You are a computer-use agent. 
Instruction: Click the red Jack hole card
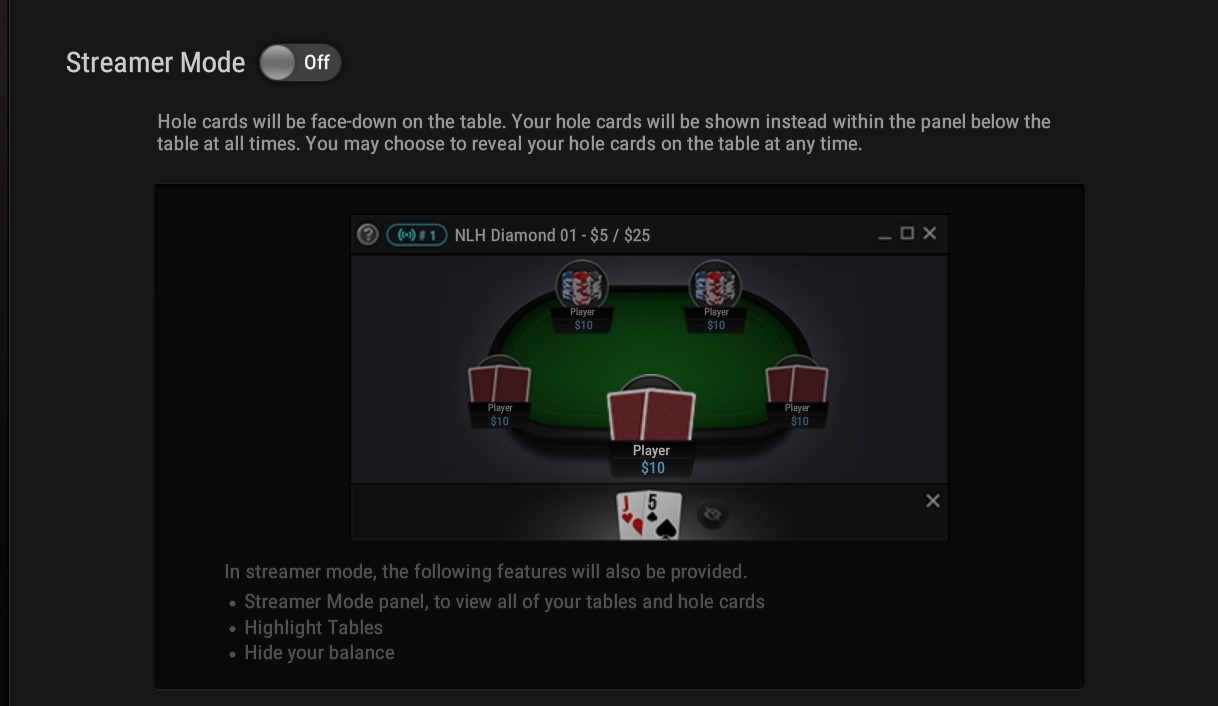tap(632, 515)
